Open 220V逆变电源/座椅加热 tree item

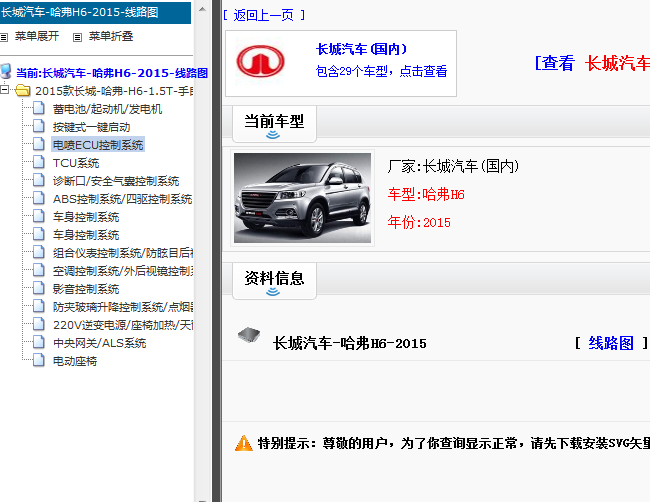[x=123, y=325]
